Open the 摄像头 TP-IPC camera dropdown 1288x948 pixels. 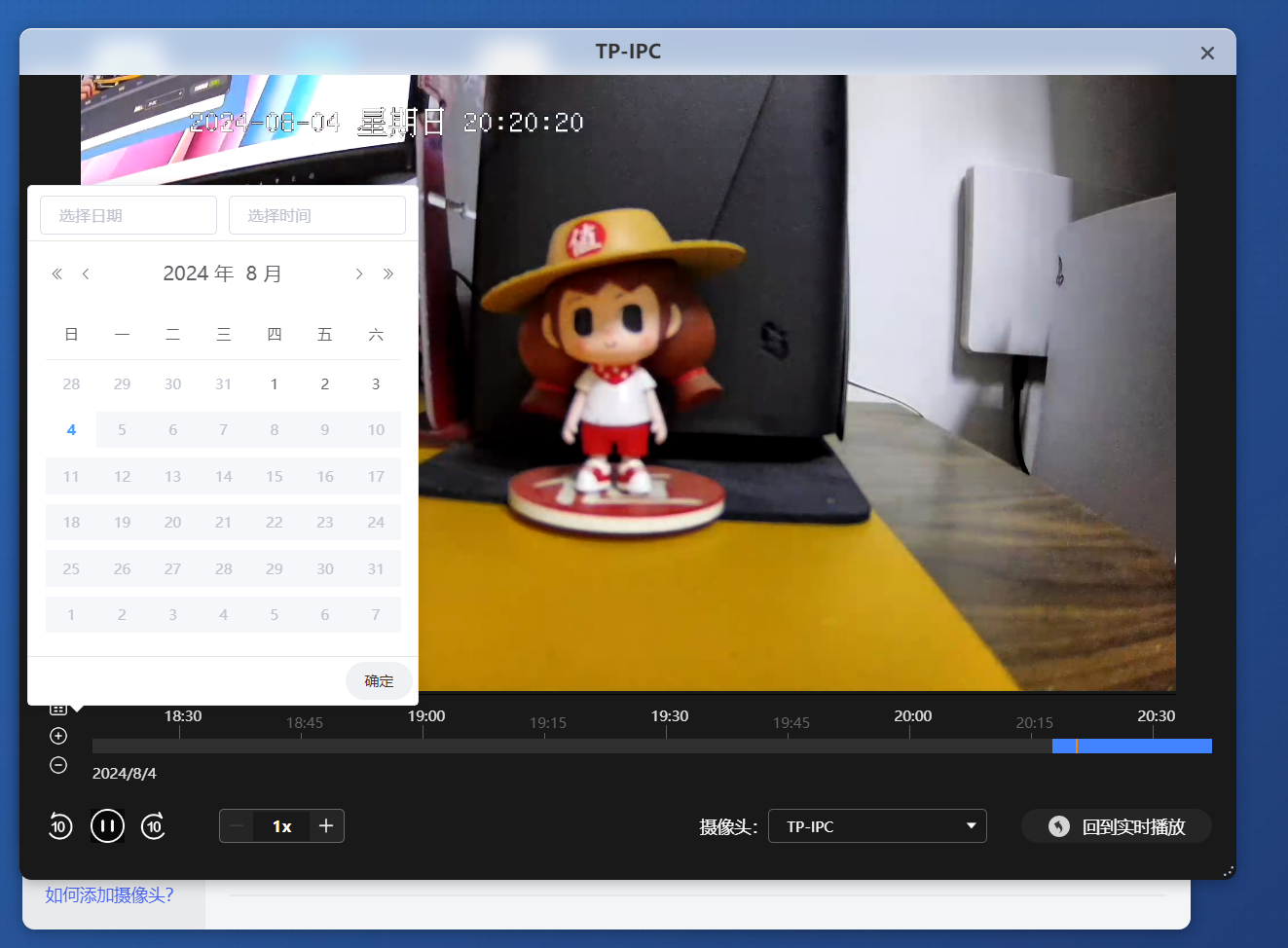[877, 826]
